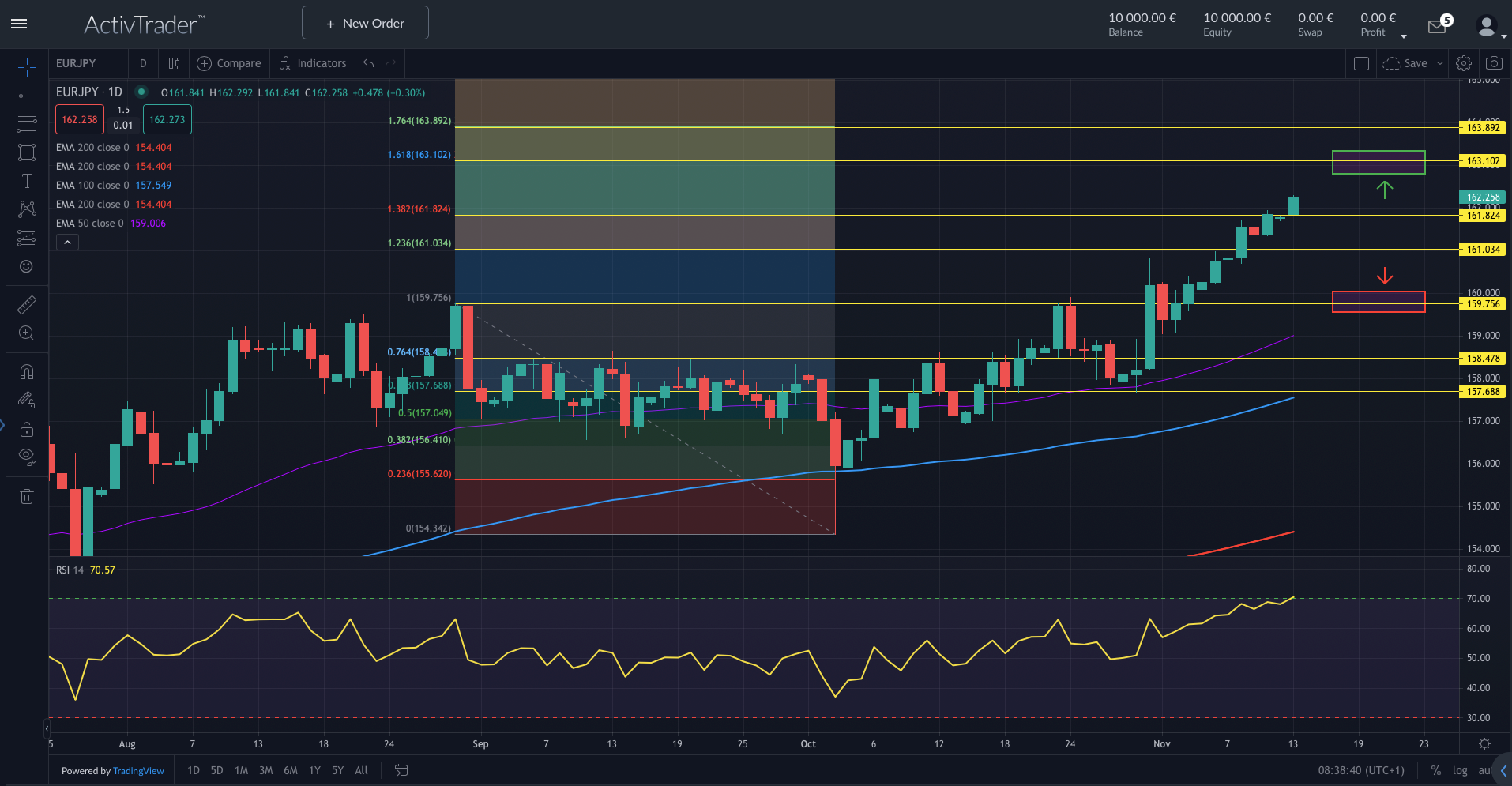
Task: Toggle visibility of drawings with the eye icon
Action: (x=26, y=457)
